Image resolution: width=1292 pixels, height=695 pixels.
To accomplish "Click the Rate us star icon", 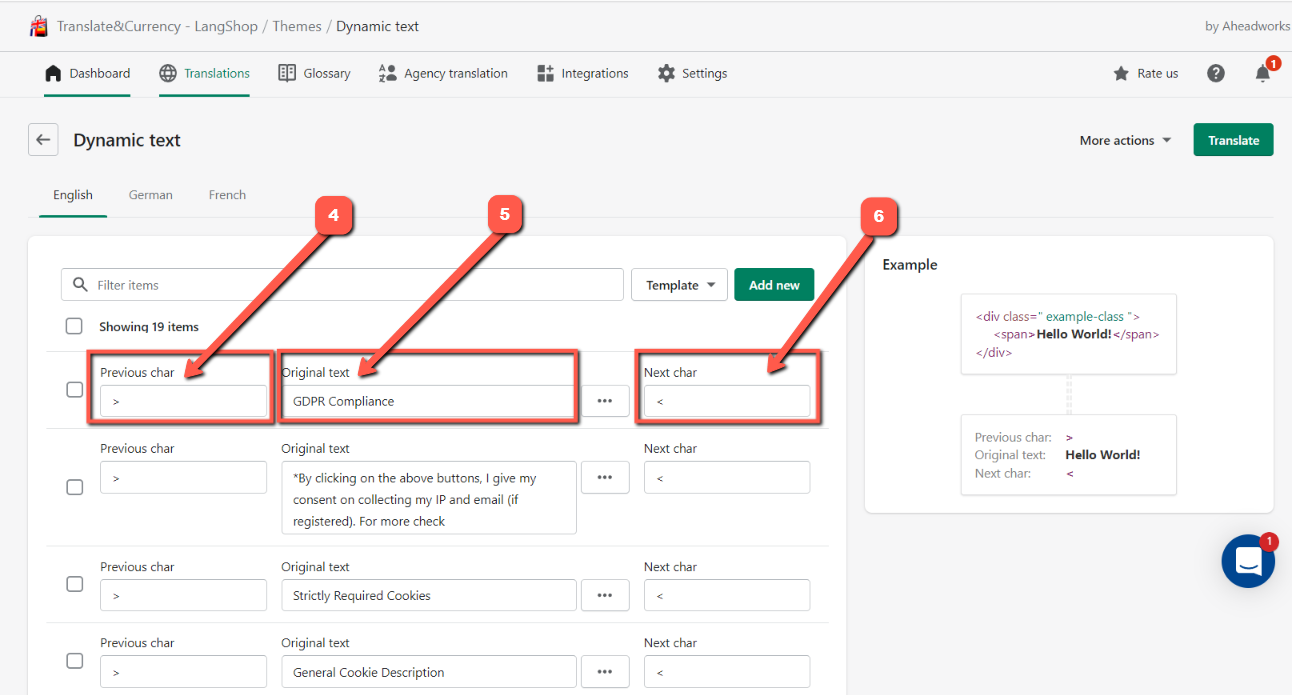I will [1121, 73].
